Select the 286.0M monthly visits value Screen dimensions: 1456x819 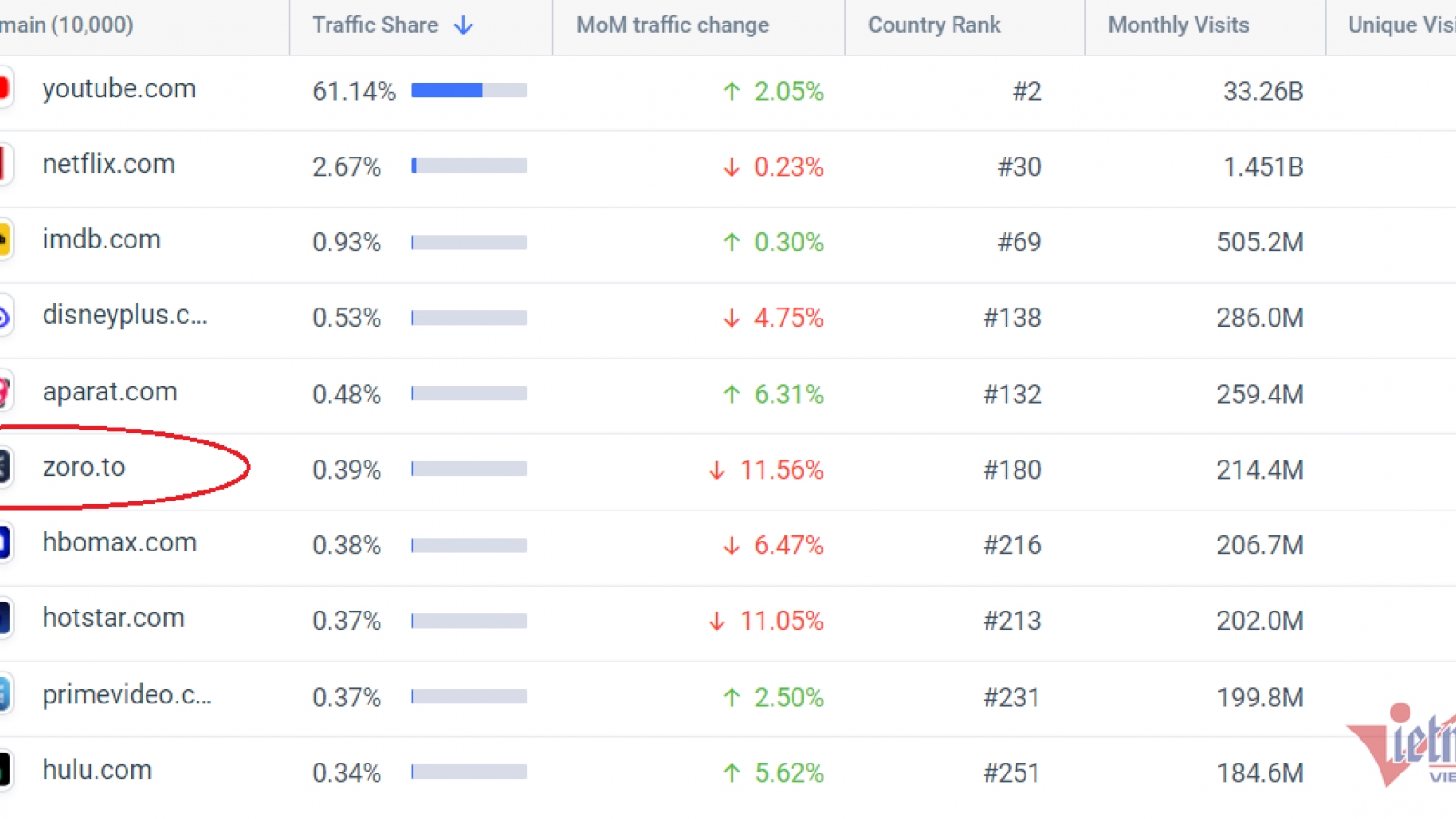point(1260,318)
